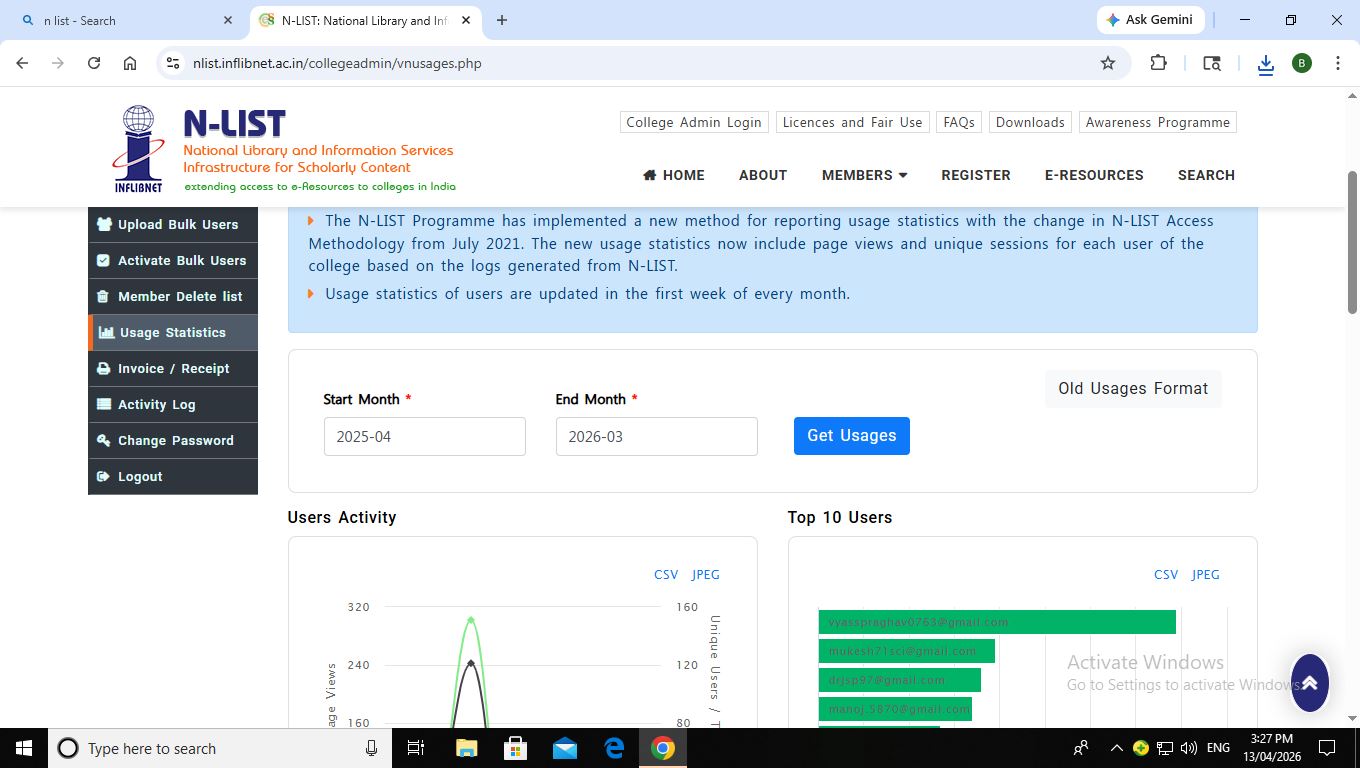Click the browser home icon

point(130,63)
